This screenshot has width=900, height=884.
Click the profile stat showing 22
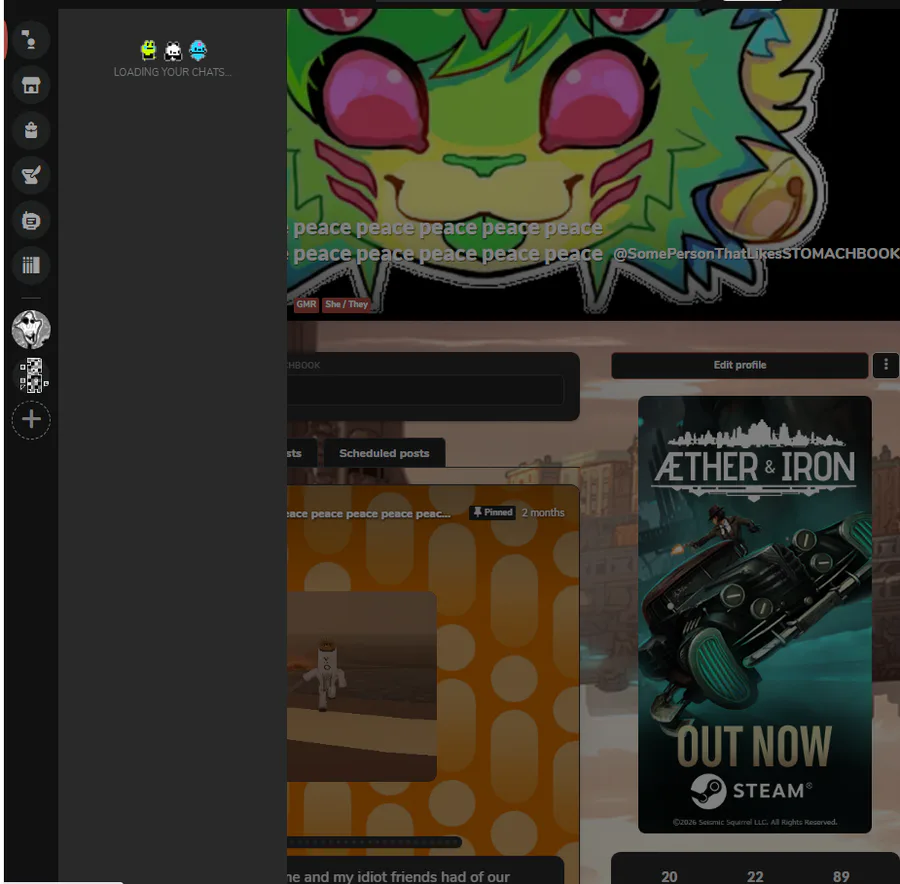[755, 877]
